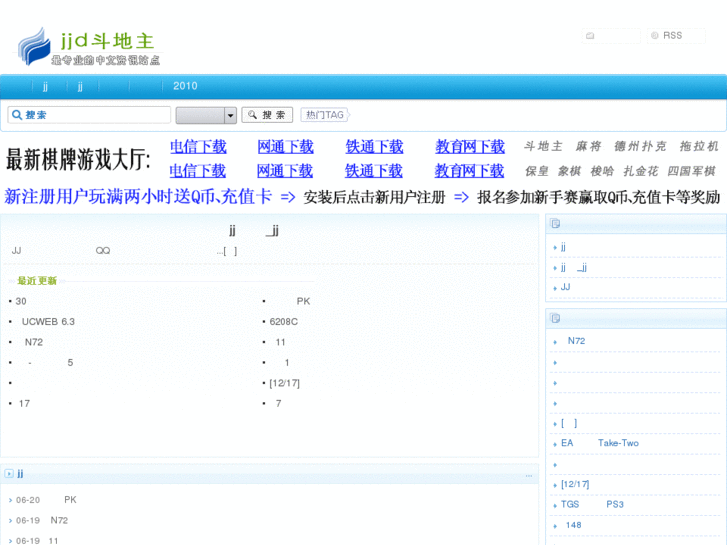
Task: Open the [12/17] link in recent updates
Action: (284, 383)
